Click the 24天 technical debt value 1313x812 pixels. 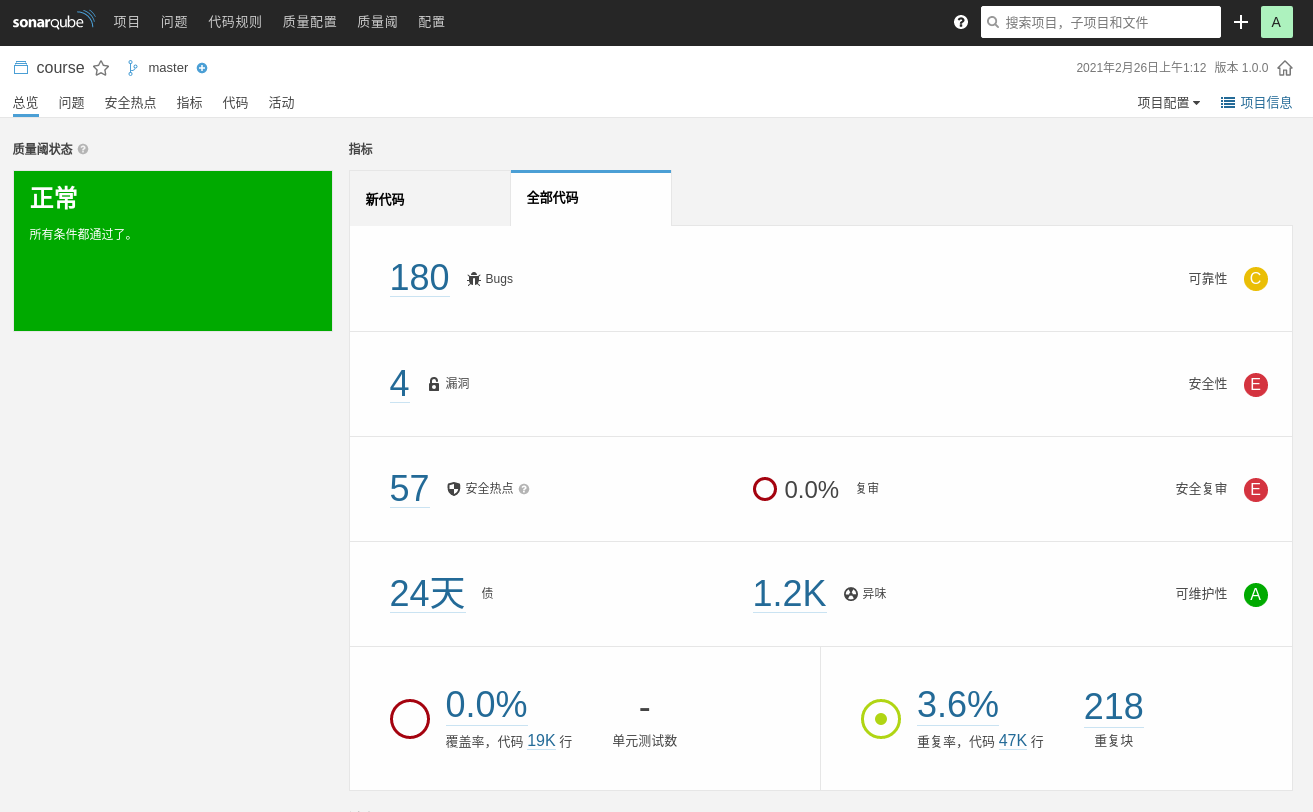pos(428,593)
